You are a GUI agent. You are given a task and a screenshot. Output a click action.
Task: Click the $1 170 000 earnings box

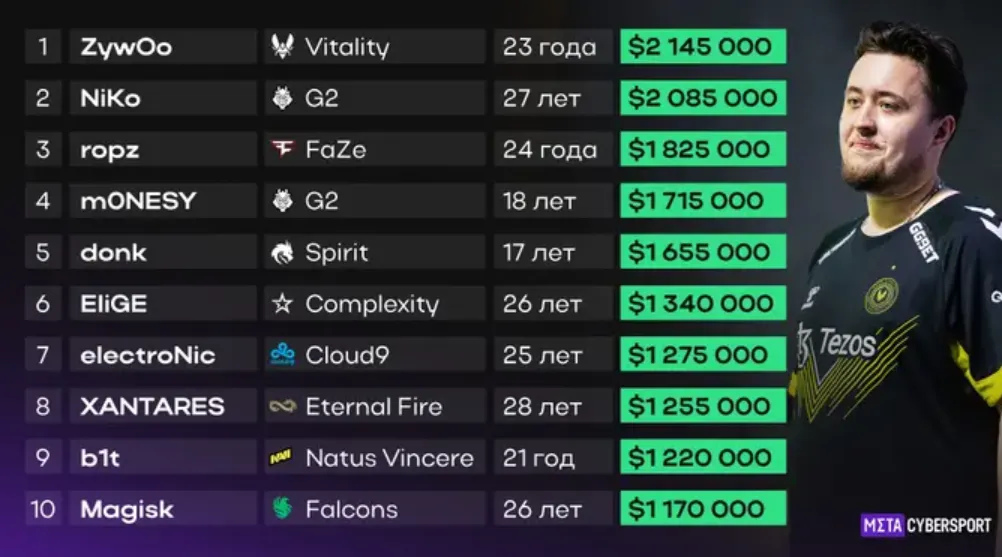(703, 508)
